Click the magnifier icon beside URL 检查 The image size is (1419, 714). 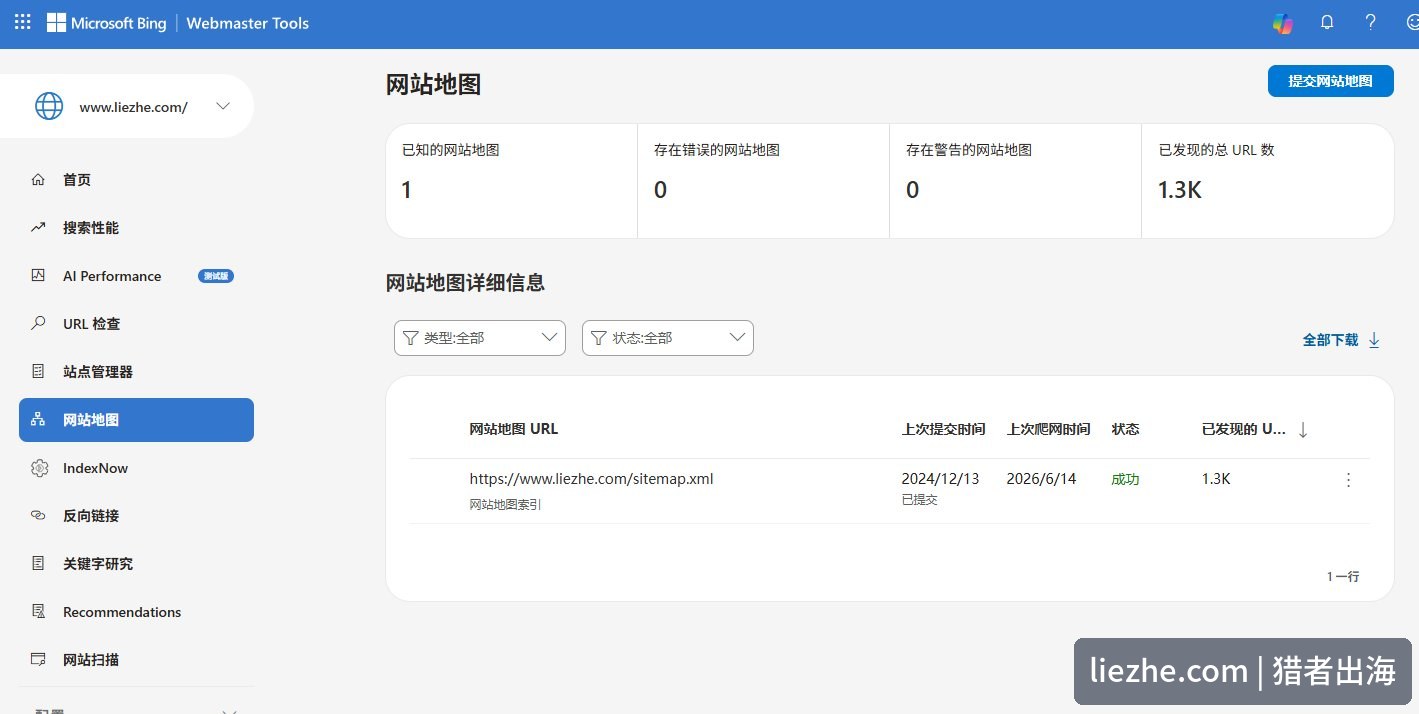click(x=38, y=324)
